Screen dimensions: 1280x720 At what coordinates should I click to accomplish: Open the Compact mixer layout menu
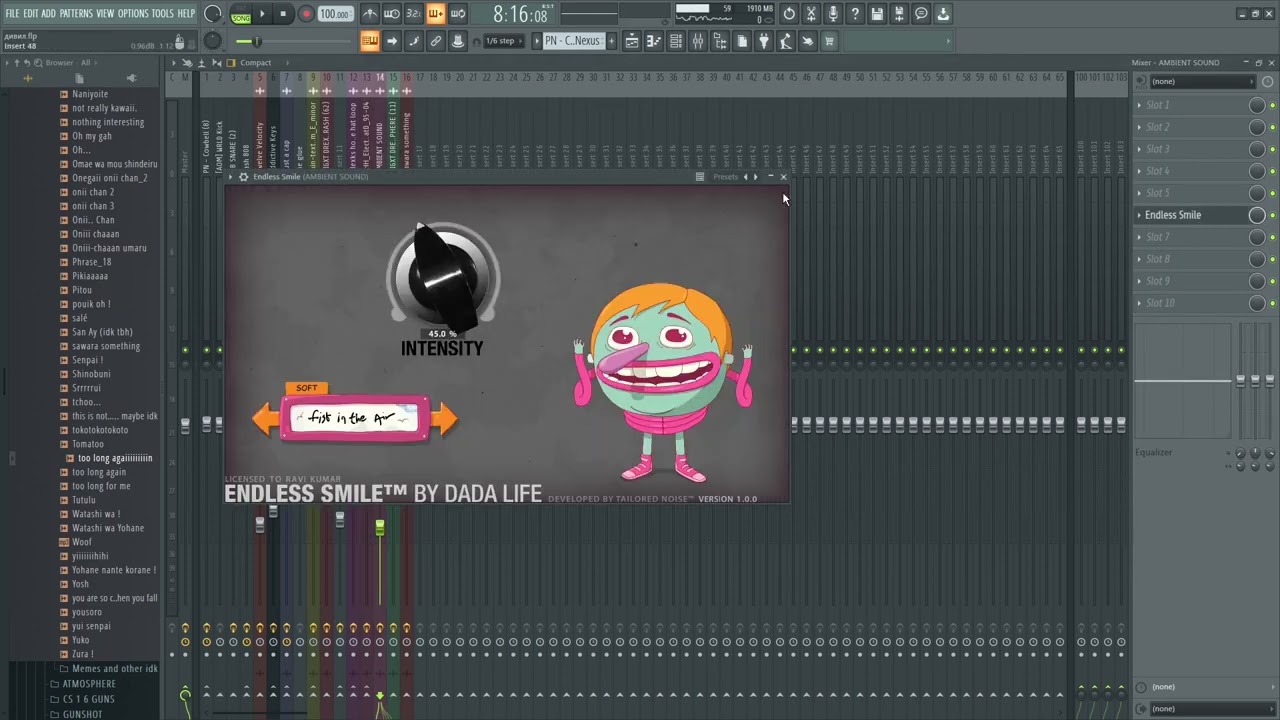[x=255, y=63]
